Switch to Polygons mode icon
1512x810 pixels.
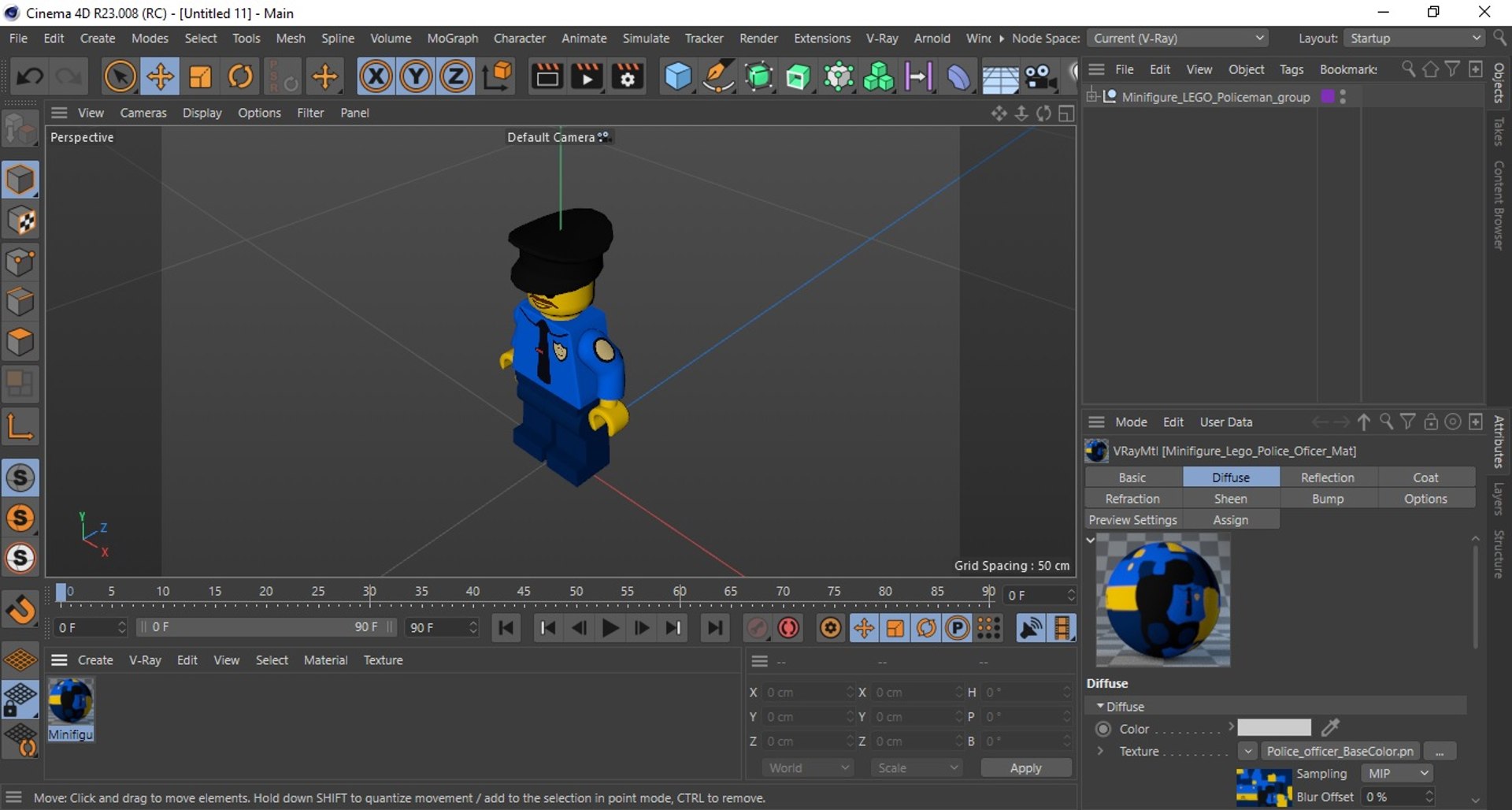click(x=20, y=343)
